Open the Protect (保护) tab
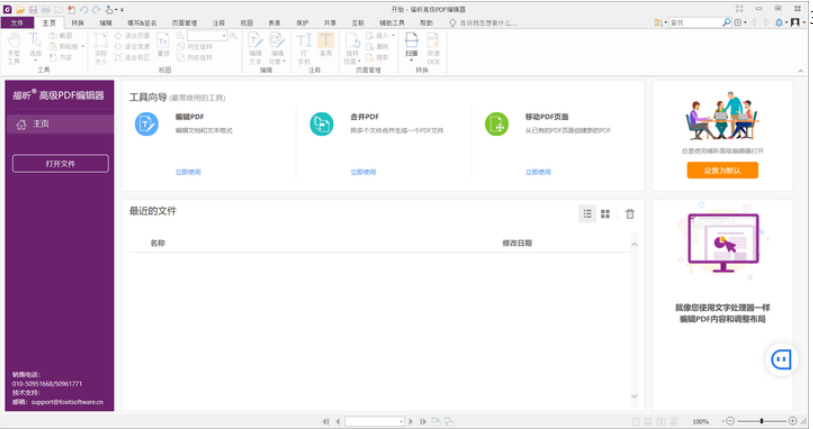Viewport: 813px width, 429px height. [x=302, y=23]
